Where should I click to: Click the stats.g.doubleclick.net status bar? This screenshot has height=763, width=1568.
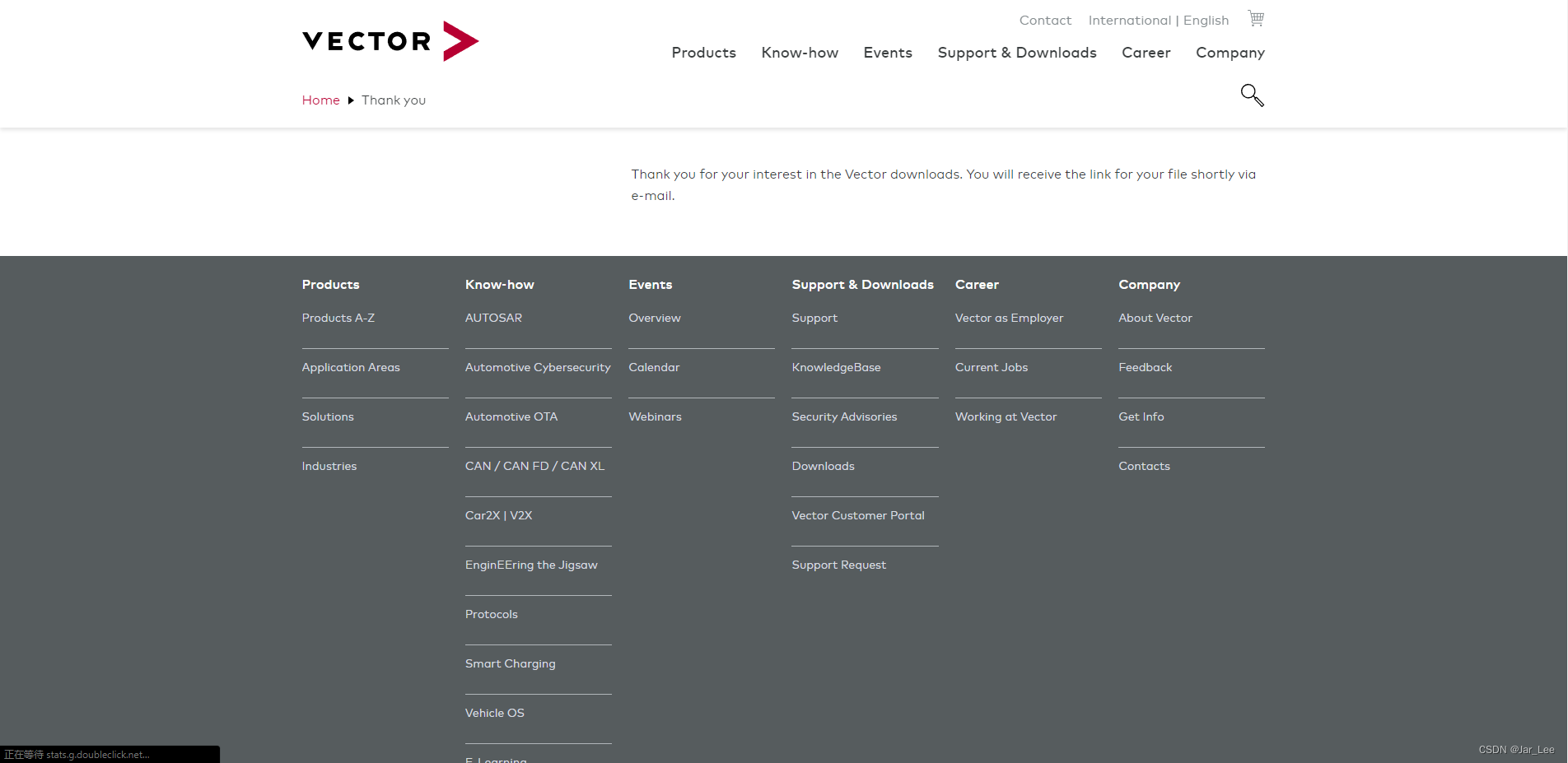coord(110,755)
